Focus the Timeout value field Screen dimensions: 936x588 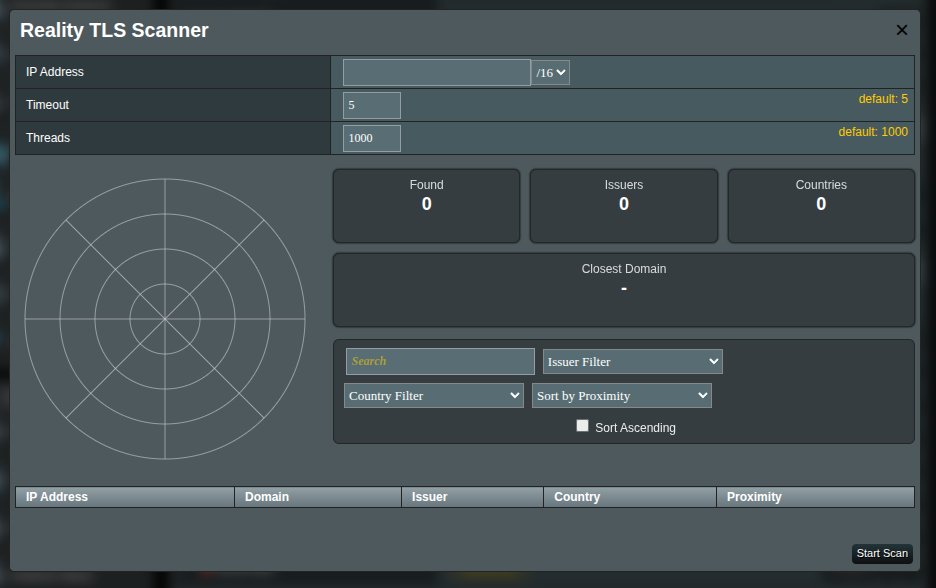(x=371, y=105)
